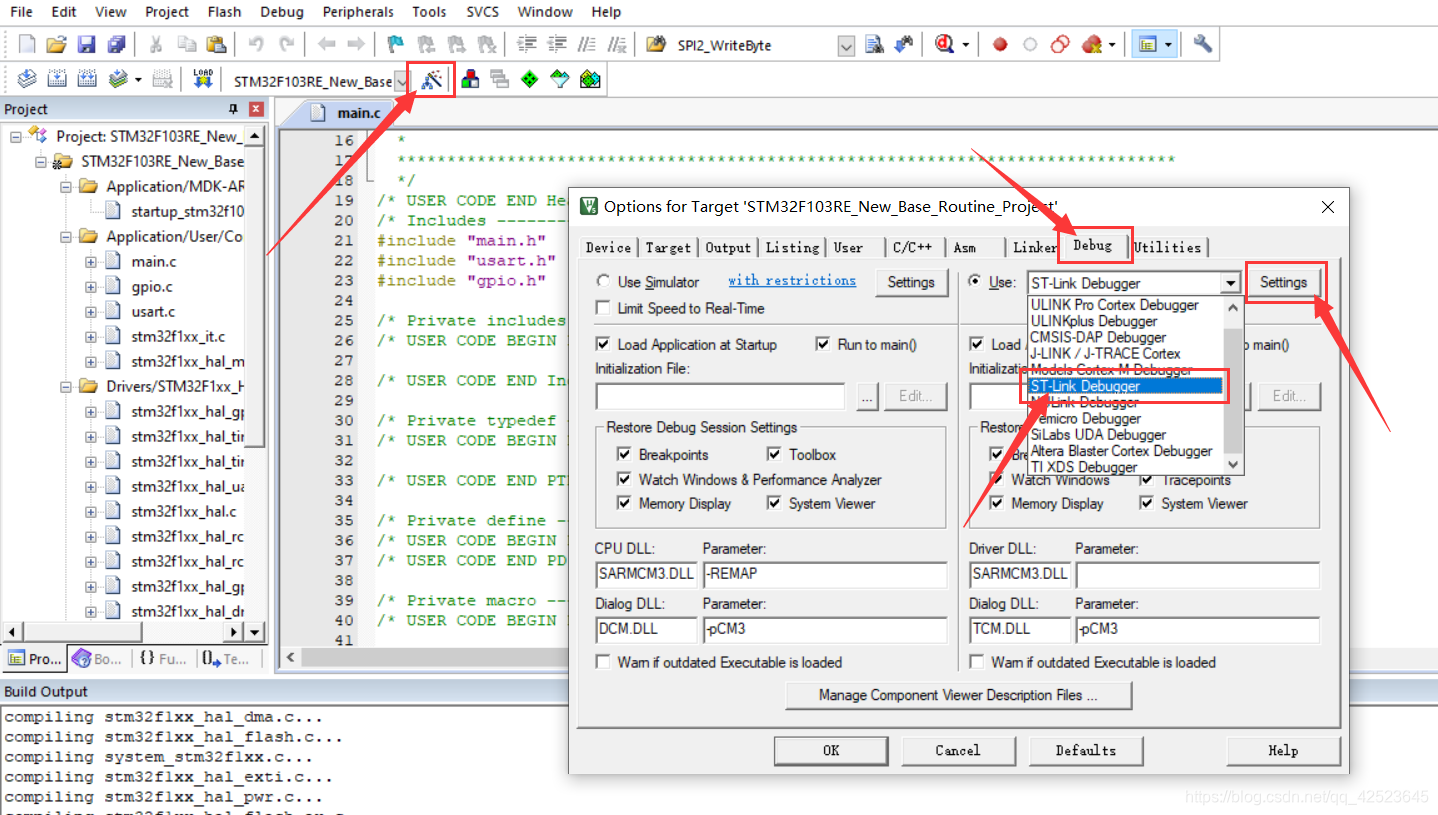Create a new file from toolbar
The height and width of the screenshot is (815, 1438).
click(x=27, y=44)
